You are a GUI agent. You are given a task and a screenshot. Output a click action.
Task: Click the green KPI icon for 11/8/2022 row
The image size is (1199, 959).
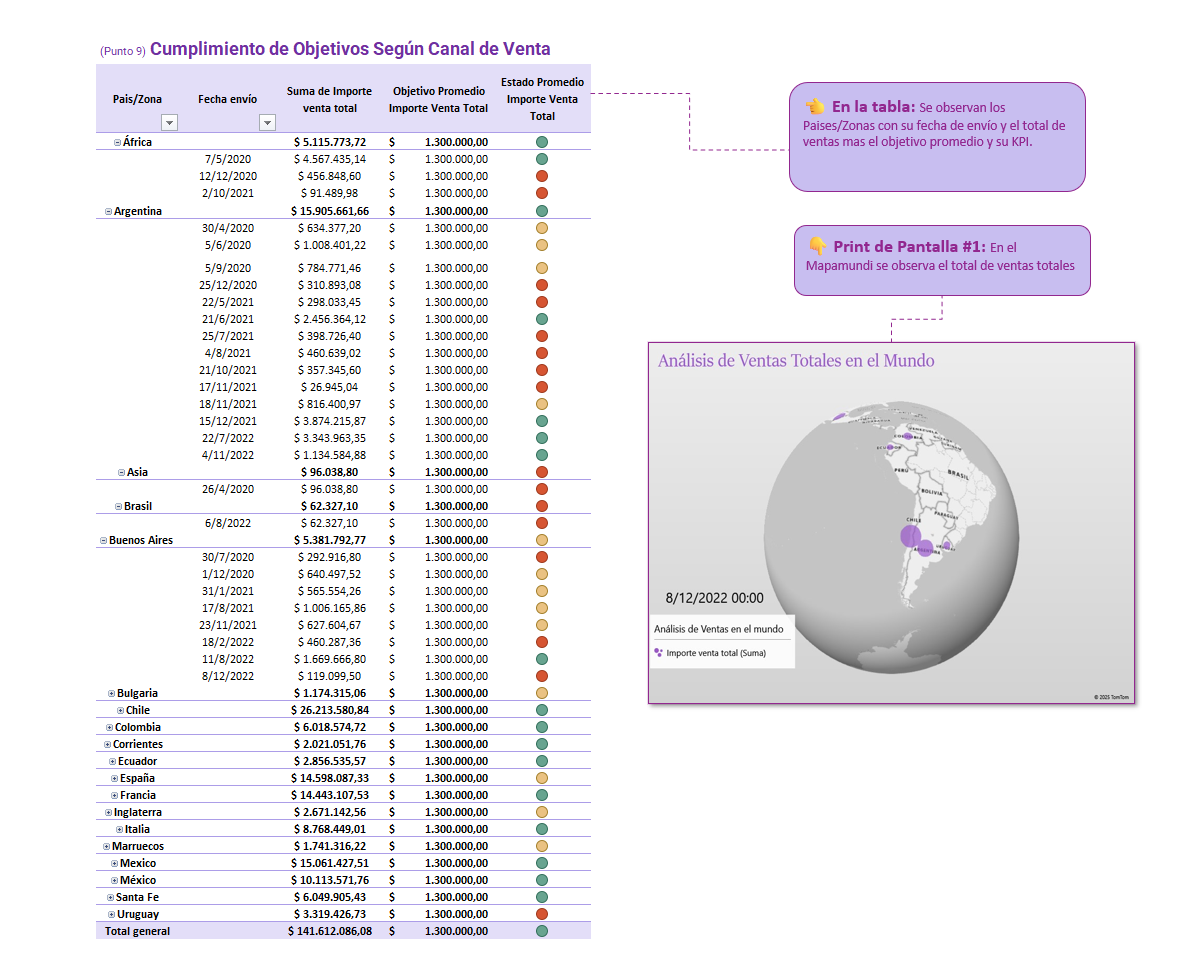(x=542, y=659)
